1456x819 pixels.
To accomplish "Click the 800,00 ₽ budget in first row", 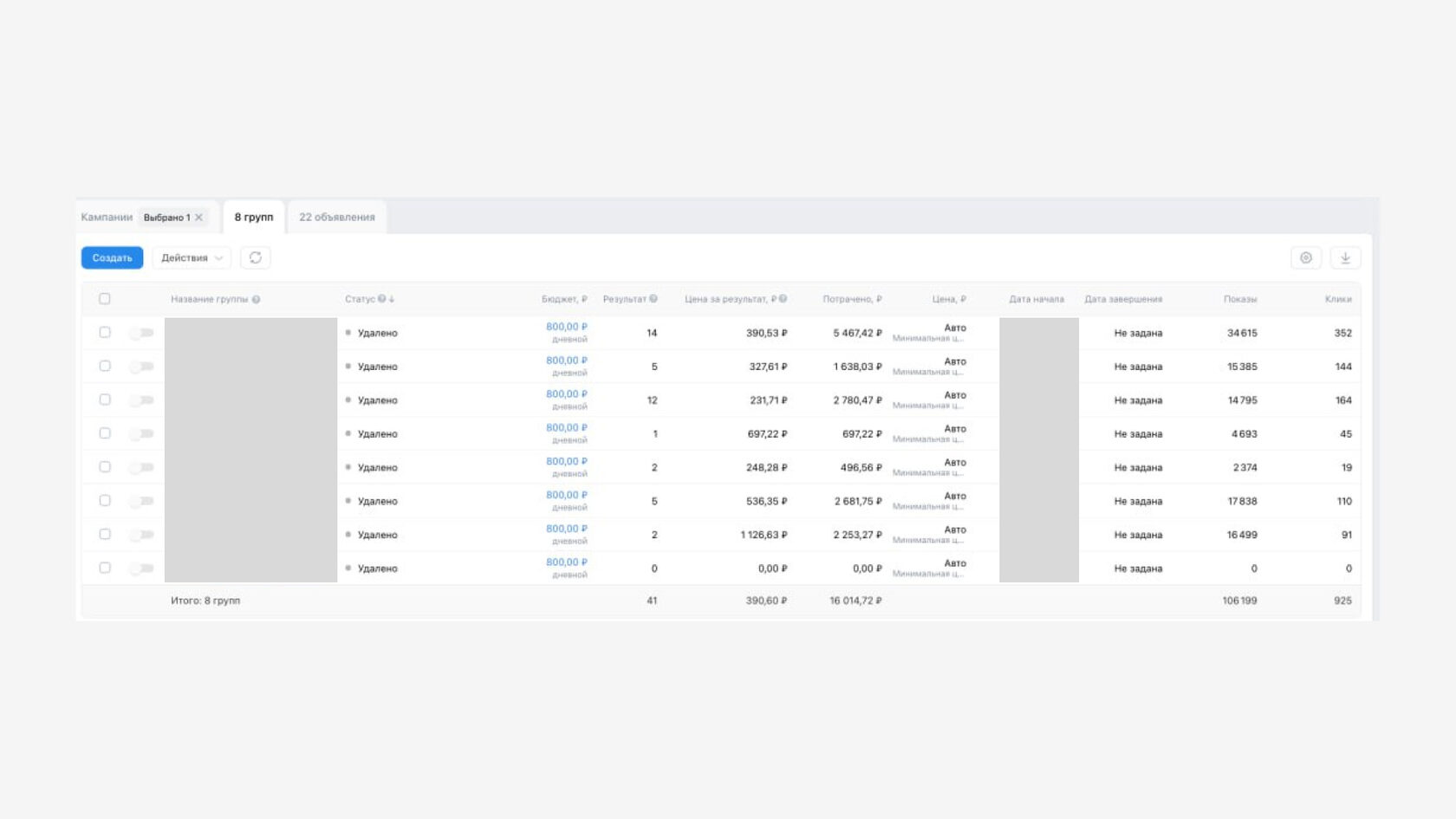I will coord(567,327).
